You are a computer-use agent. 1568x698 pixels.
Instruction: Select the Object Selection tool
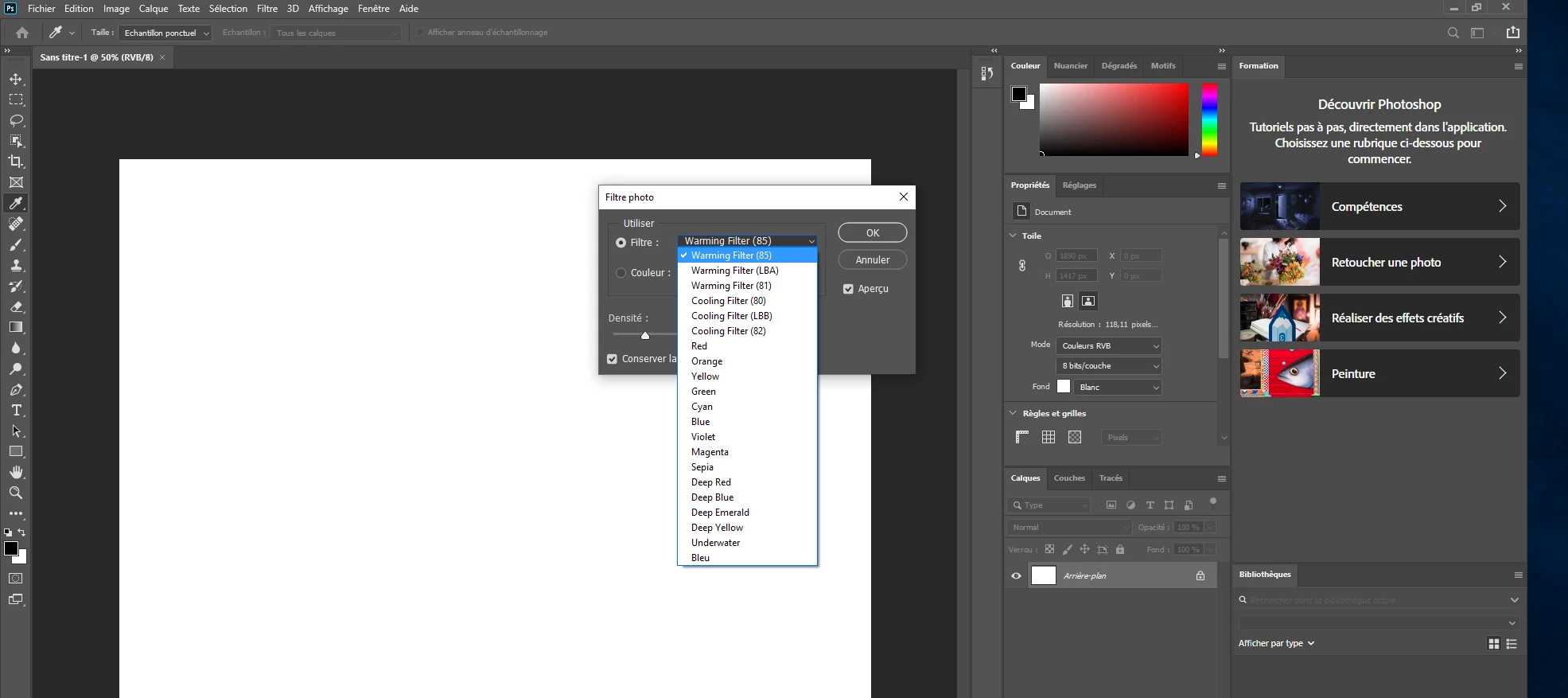point(16,141)
